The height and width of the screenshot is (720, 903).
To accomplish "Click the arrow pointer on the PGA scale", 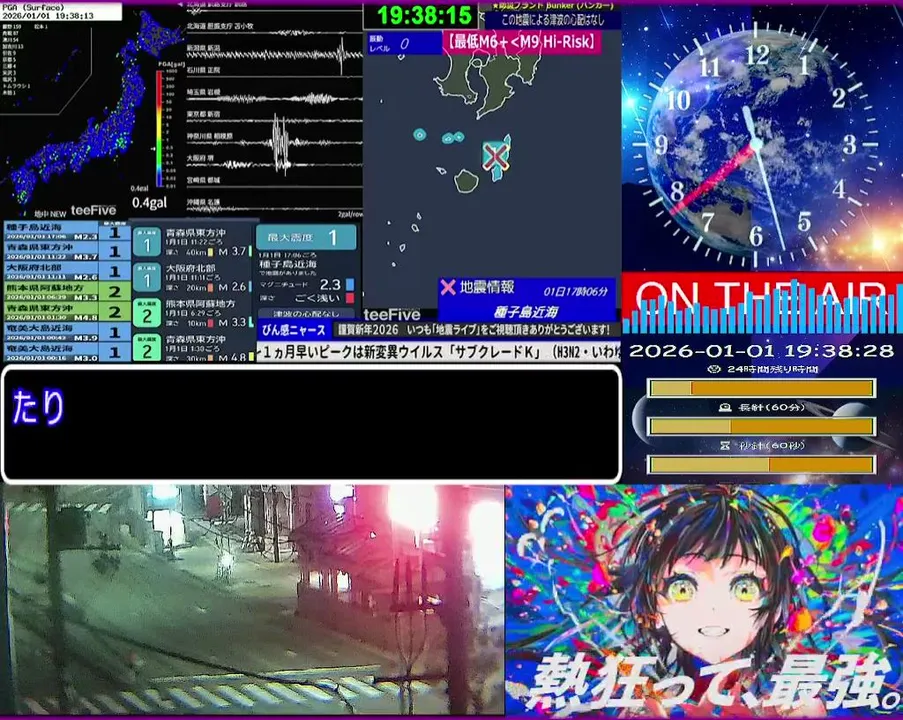I will (153, 149).
